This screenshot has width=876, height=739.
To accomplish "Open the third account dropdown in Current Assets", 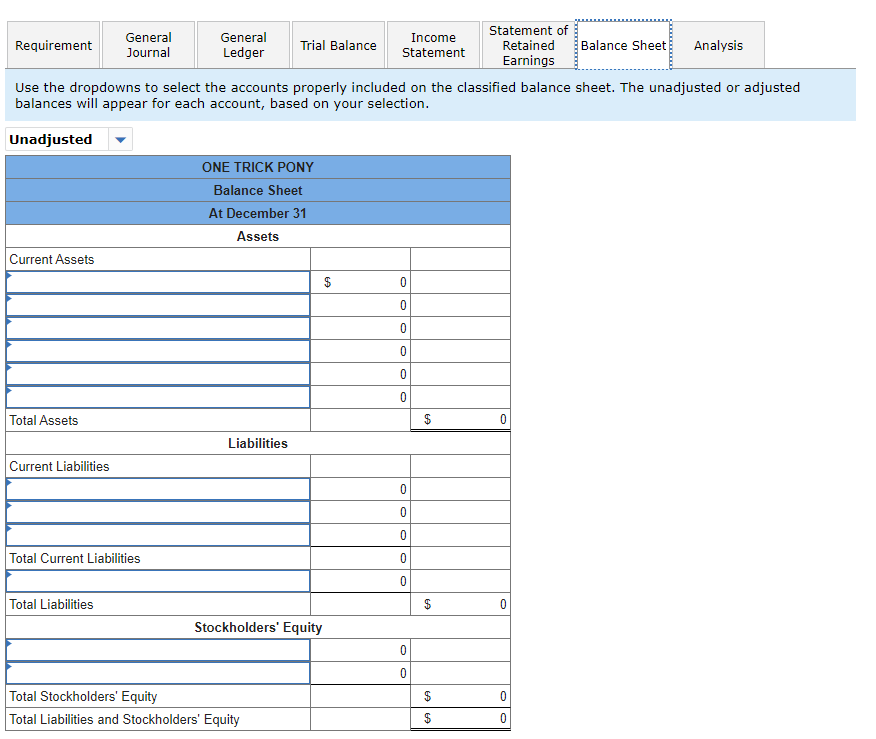I will pyautogui.click(x=157, y=328).
